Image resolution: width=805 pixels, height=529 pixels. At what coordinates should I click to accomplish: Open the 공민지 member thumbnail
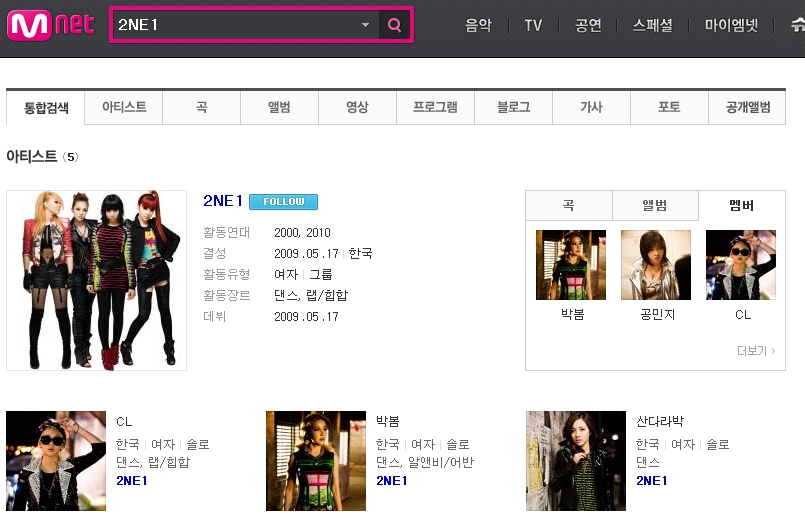click(x=656, y=265)
